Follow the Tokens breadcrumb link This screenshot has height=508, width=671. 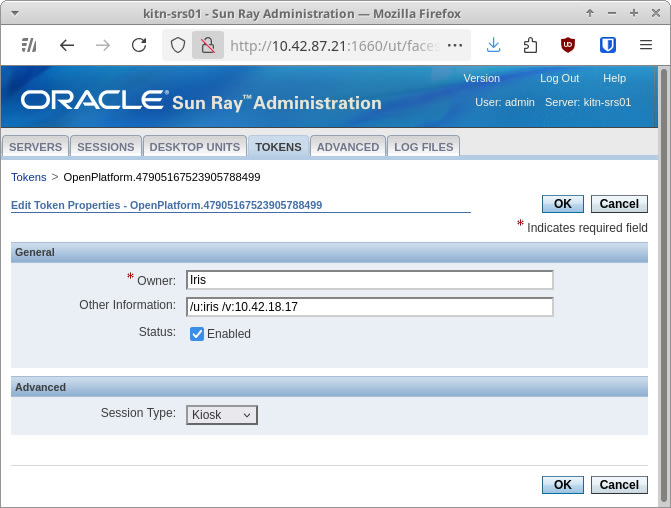coord(28,177)
